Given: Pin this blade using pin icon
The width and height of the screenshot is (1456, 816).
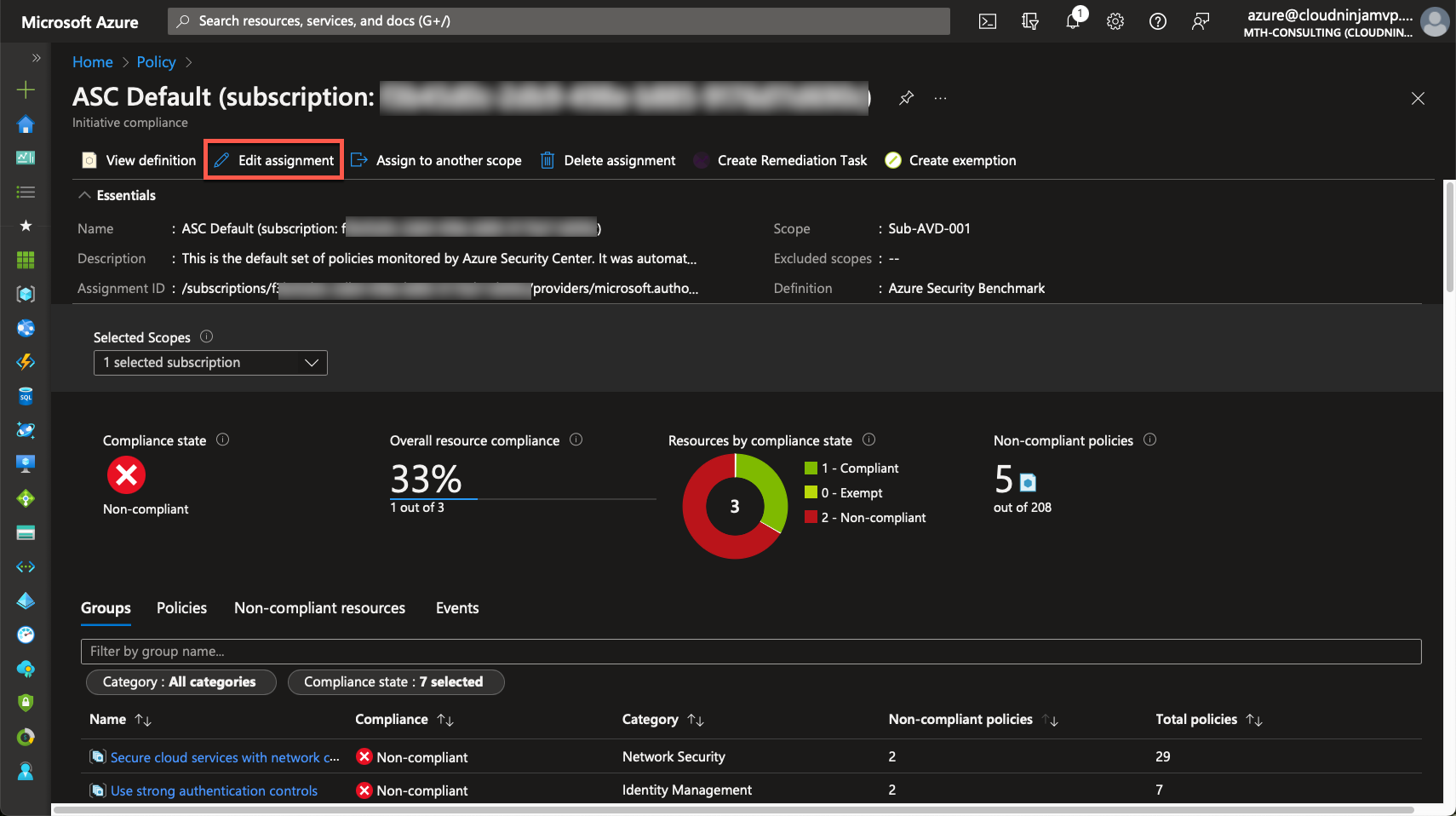Looking at the screenshot, I should (x=907, y=98).
